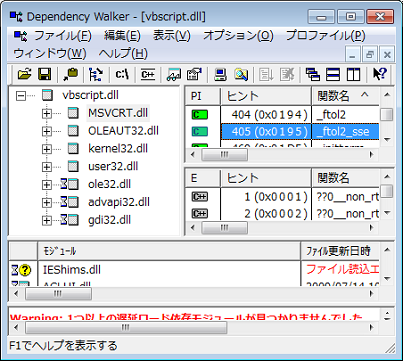Viewport: 403px width, 361px height.
Task: Expand the OLEAUT32.dll tree node
Action: (x=47, y=131)
